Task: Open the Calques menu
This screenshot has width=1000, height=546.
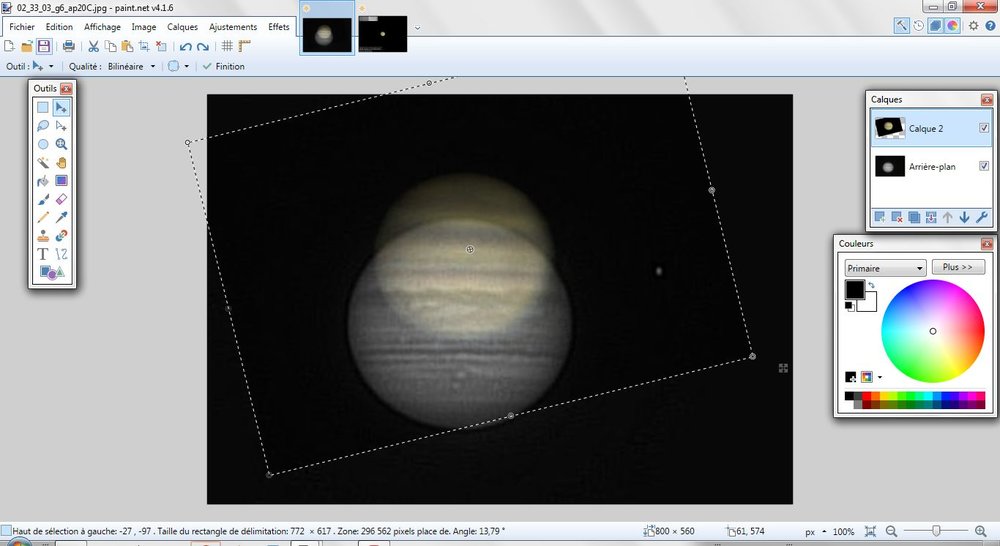Action: click(182, 27)
